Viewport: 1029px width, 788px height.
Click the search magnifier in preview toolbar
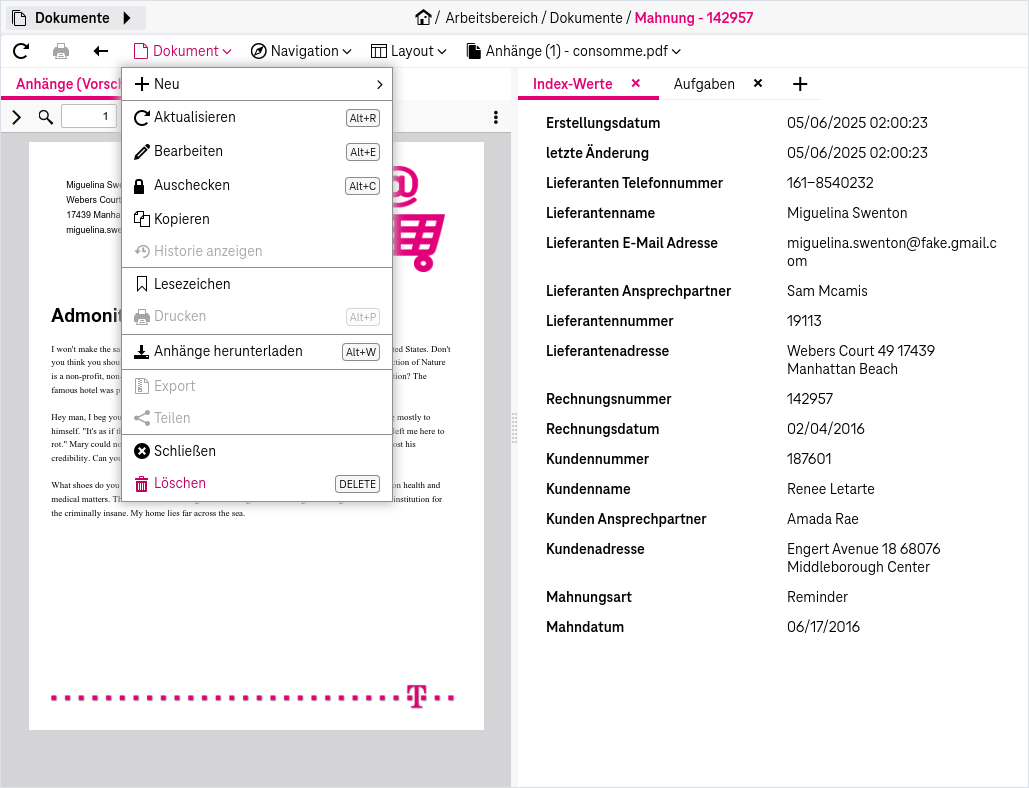45,117
